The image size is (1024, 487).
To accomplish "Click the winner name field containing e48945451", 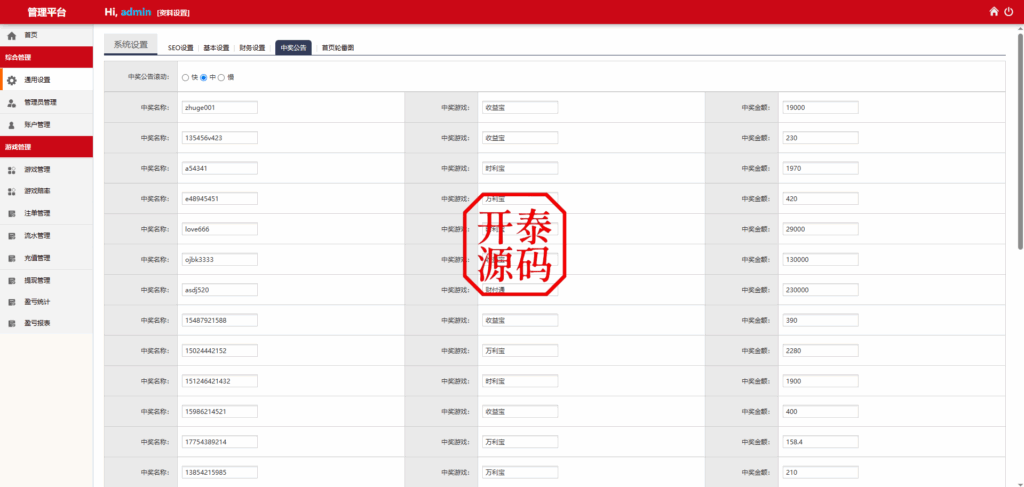I will (x=219, y=198).
